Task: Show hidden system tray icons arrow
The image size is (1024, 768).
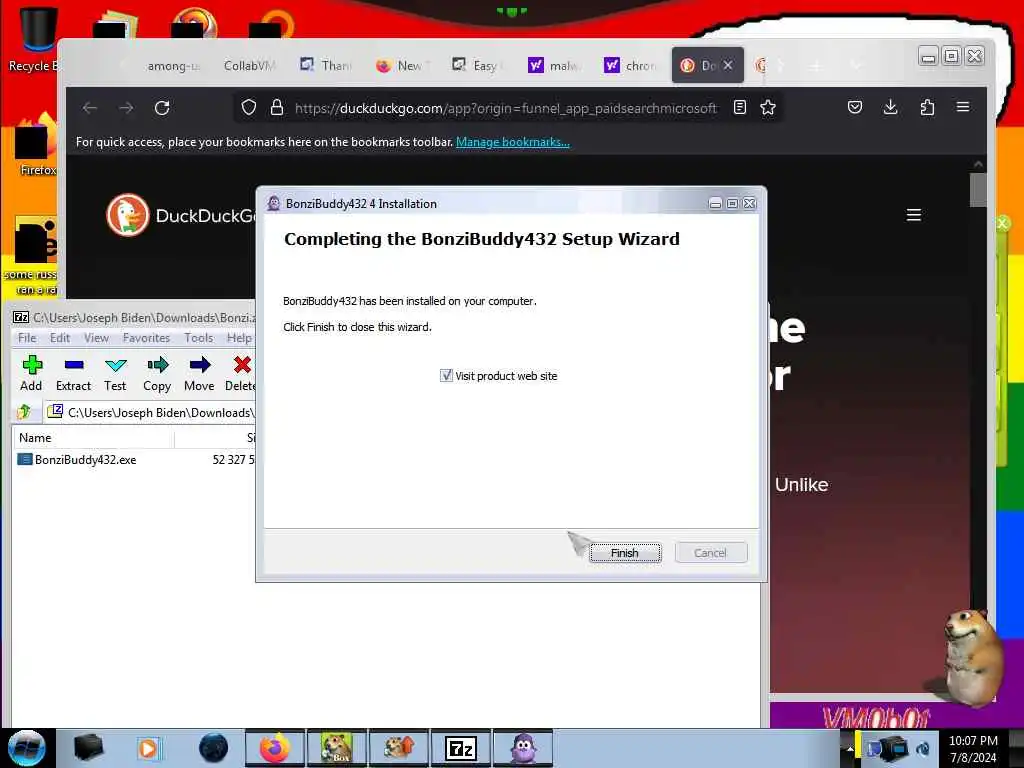Action: coord(849,749)
